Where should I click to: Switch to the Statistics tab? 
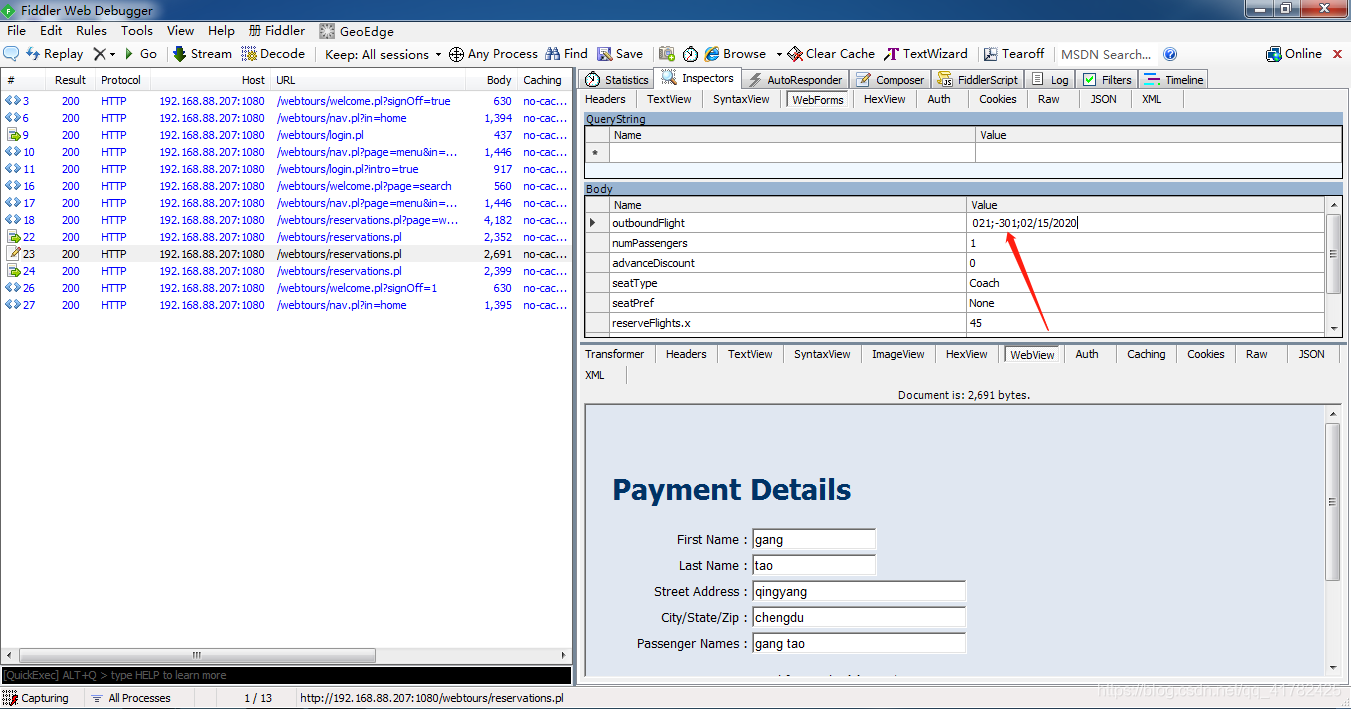(617, 80)
